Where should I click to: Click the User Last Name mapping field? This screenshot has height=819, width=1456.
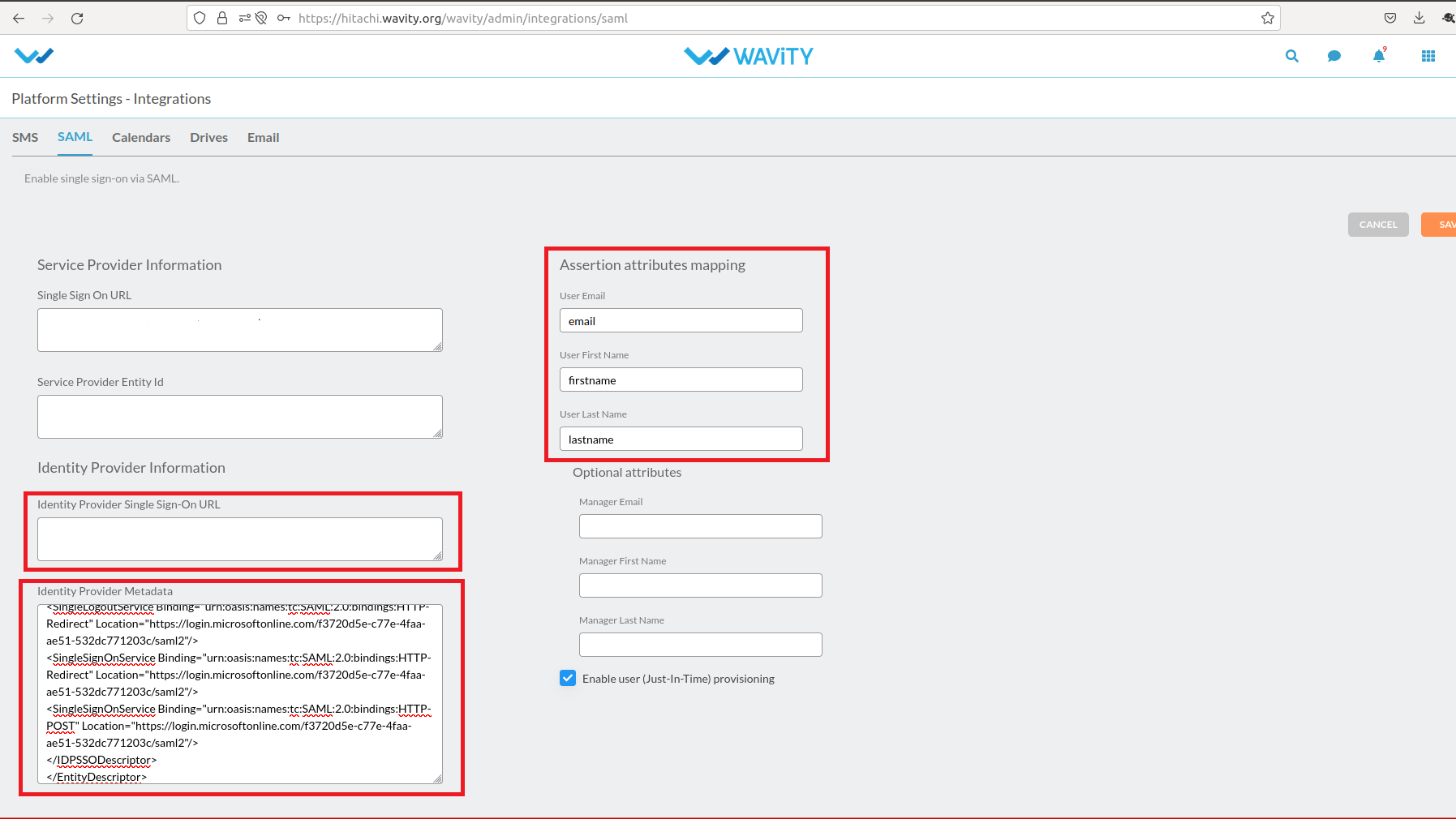point(681,439)
